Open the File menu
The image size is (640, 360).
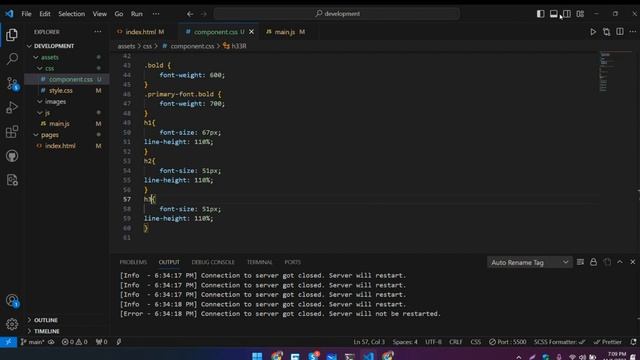(26, 14)
